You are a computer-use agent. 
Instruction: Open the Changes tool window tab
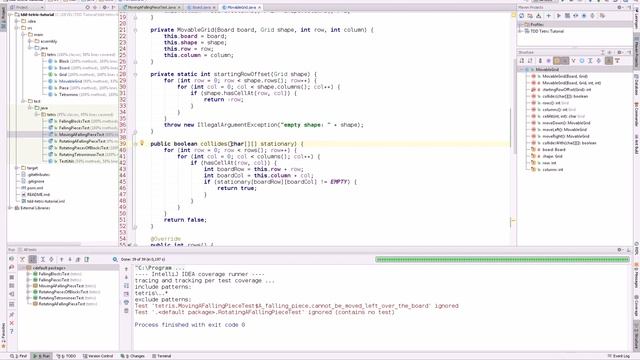[x=133, y=356]
